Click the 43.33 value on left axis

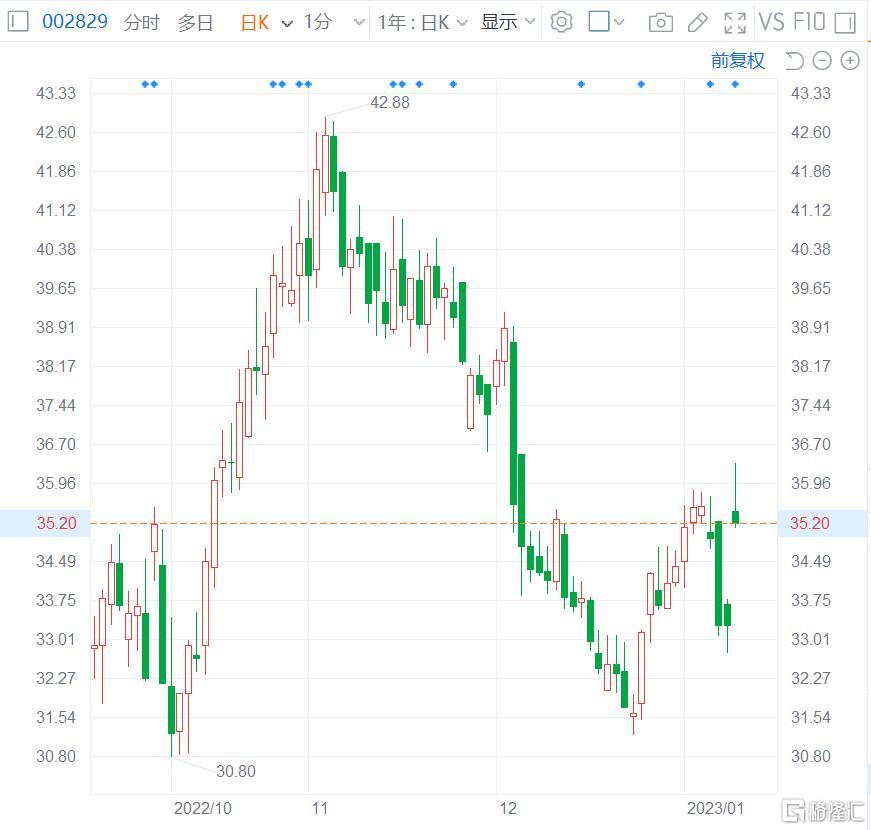[x=56, y=93]
